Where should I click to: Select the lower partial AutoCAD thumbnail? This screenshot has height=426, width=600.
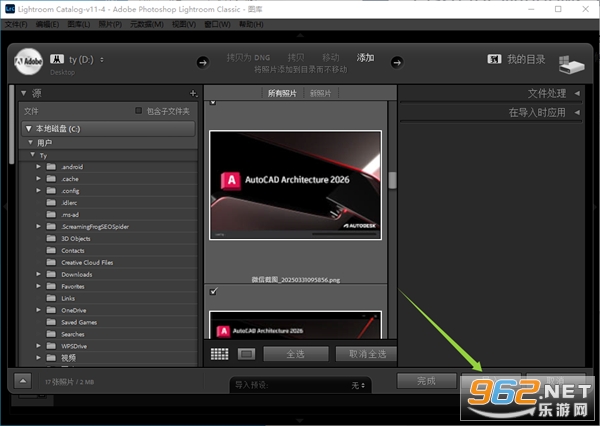295,325
